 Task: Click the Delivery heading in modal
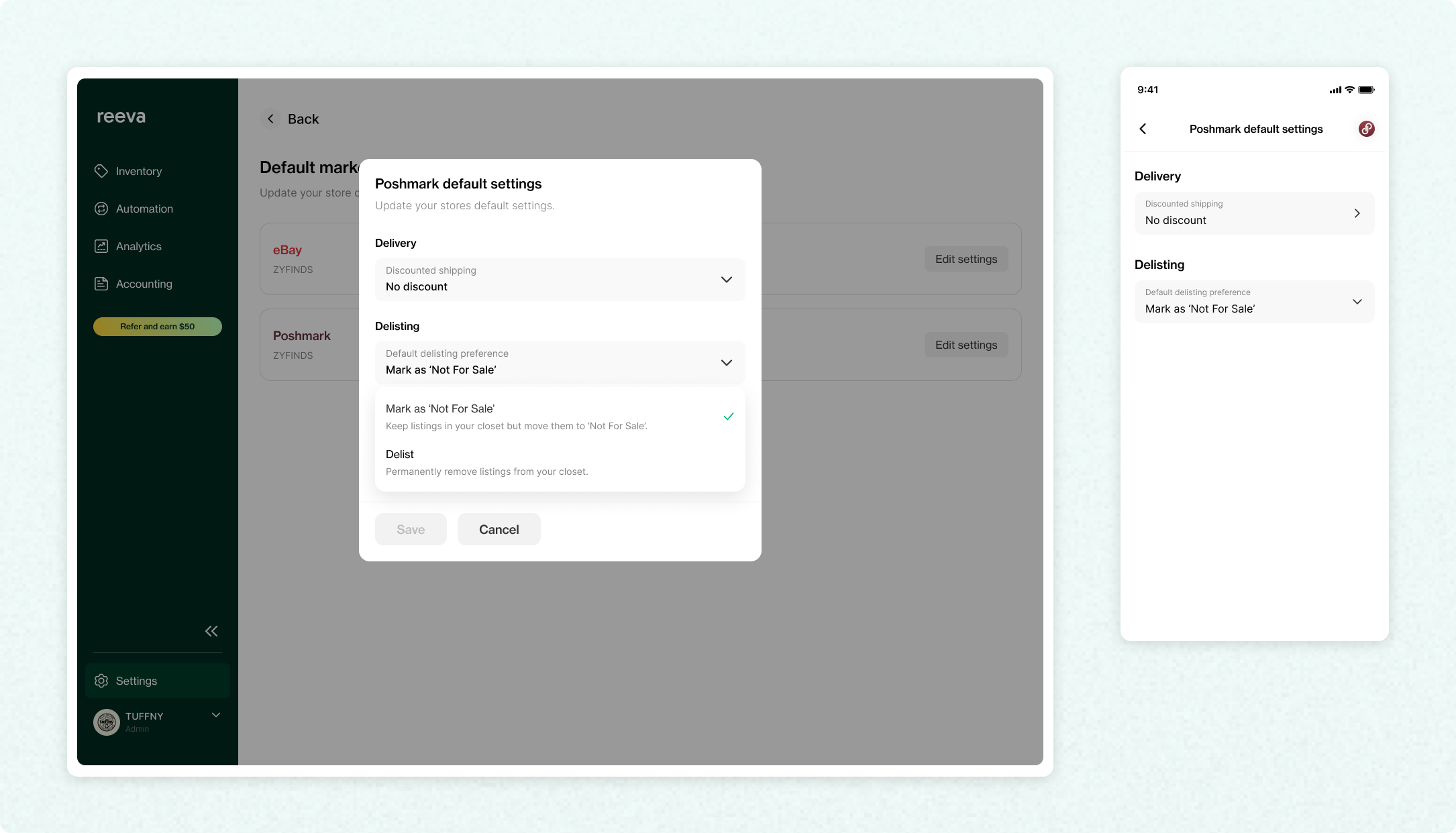(396, 243)
